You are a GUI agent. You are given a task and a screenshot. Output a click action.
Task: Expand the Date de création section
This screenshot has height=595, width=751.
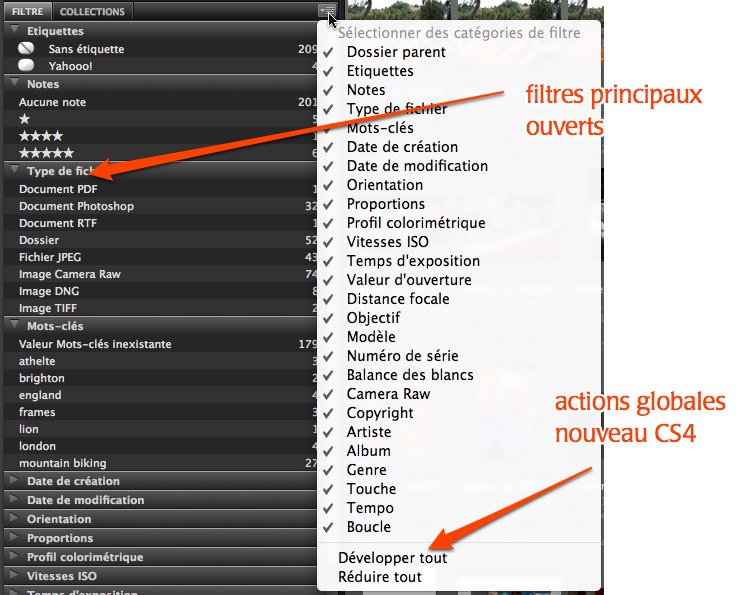tap(14, 481)
